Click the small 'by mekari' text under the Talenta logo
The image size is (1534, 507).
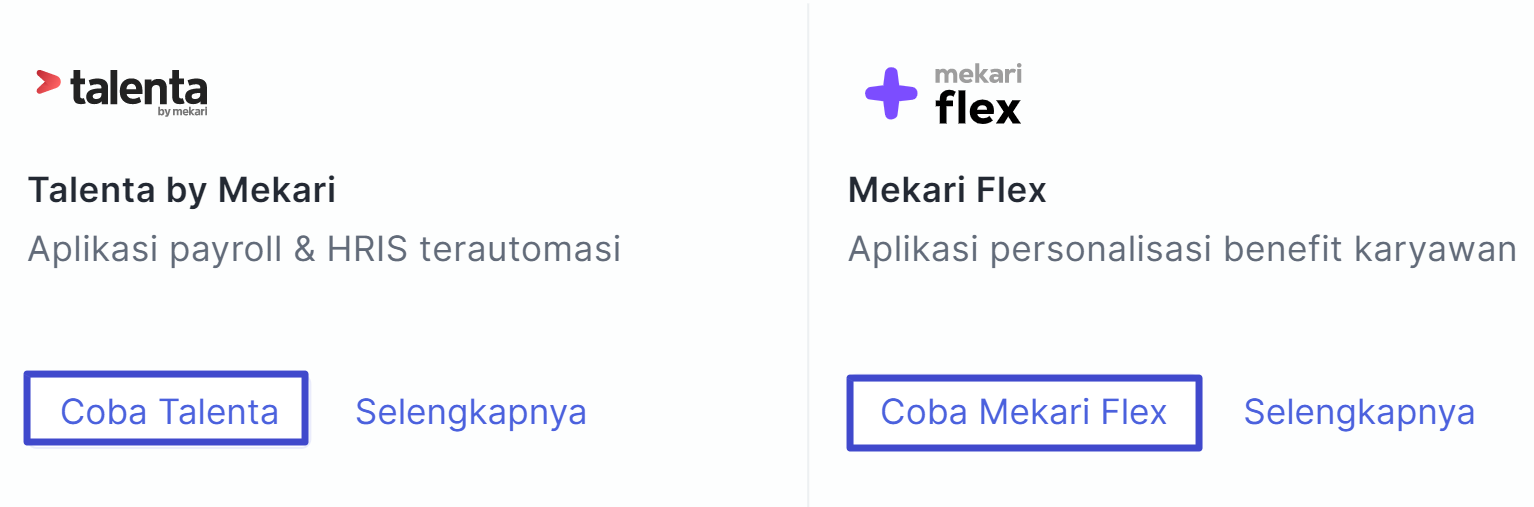182,112
